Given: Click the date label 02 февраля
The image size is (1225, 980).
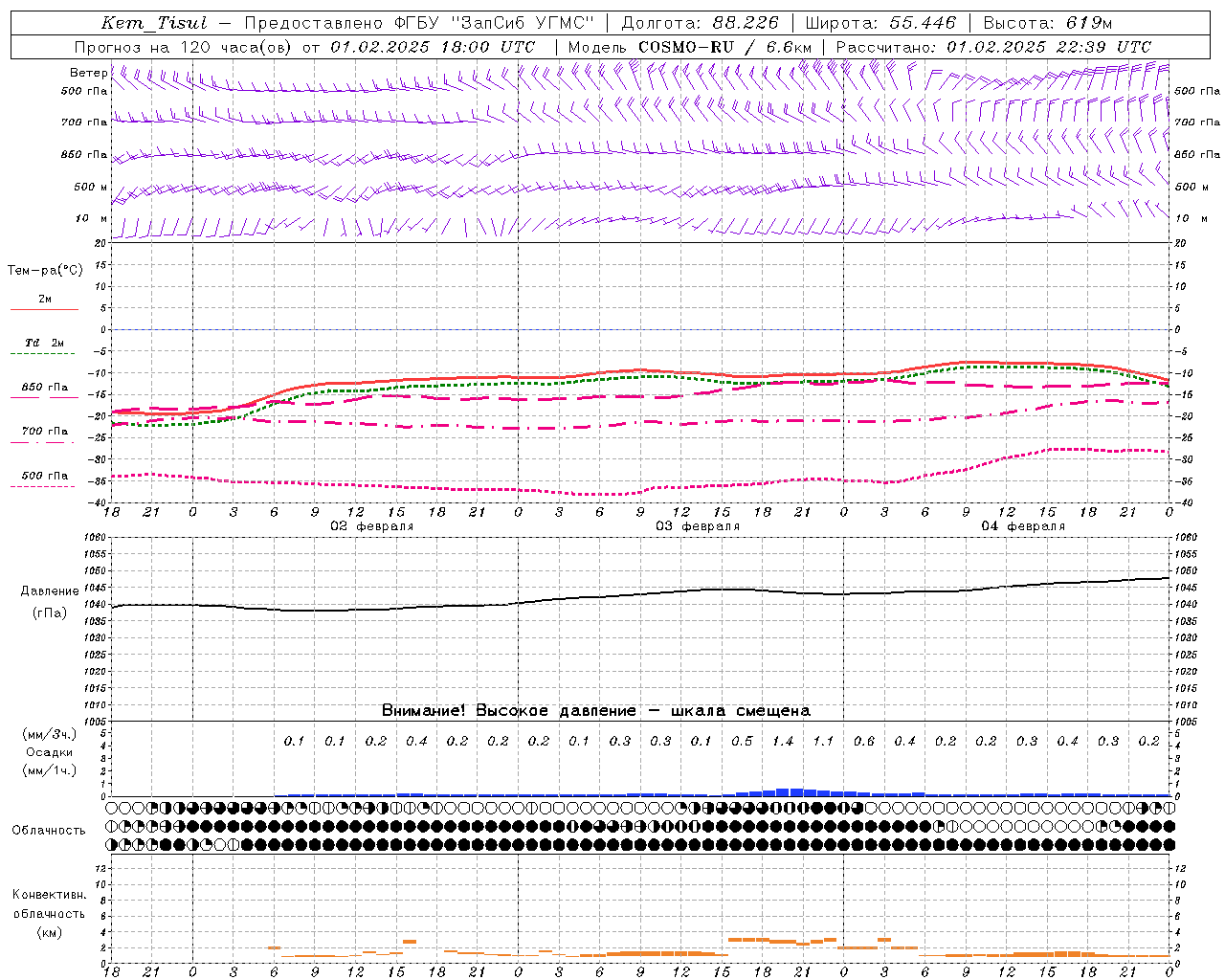Looking at the screenshot, I should (372, 526).
